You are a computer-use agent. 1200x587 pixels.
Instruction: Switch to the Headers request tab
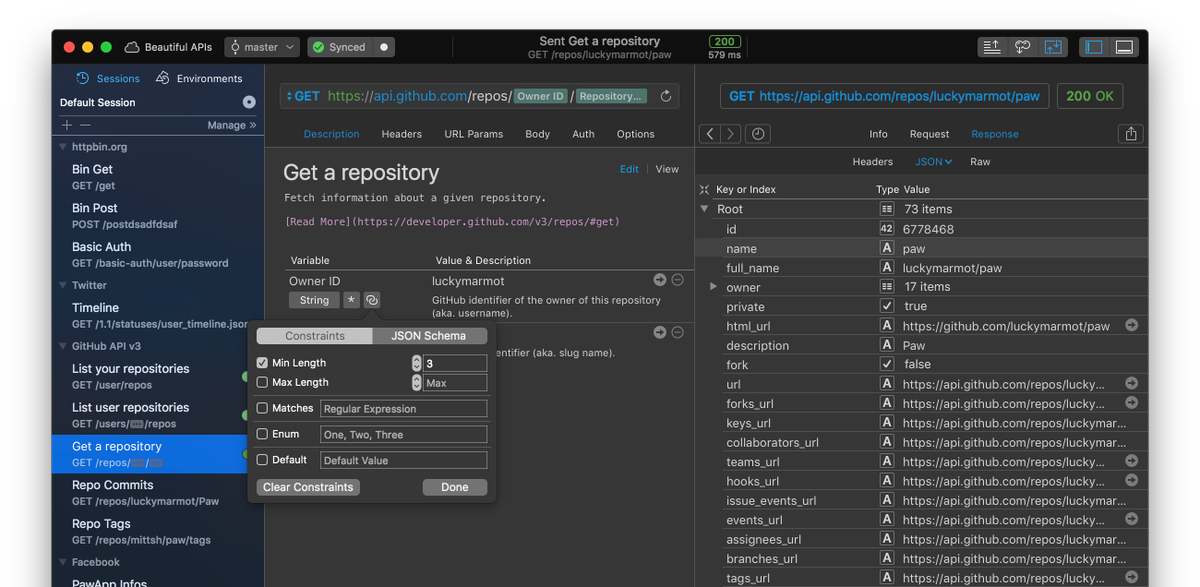click(x=401, y=134)
